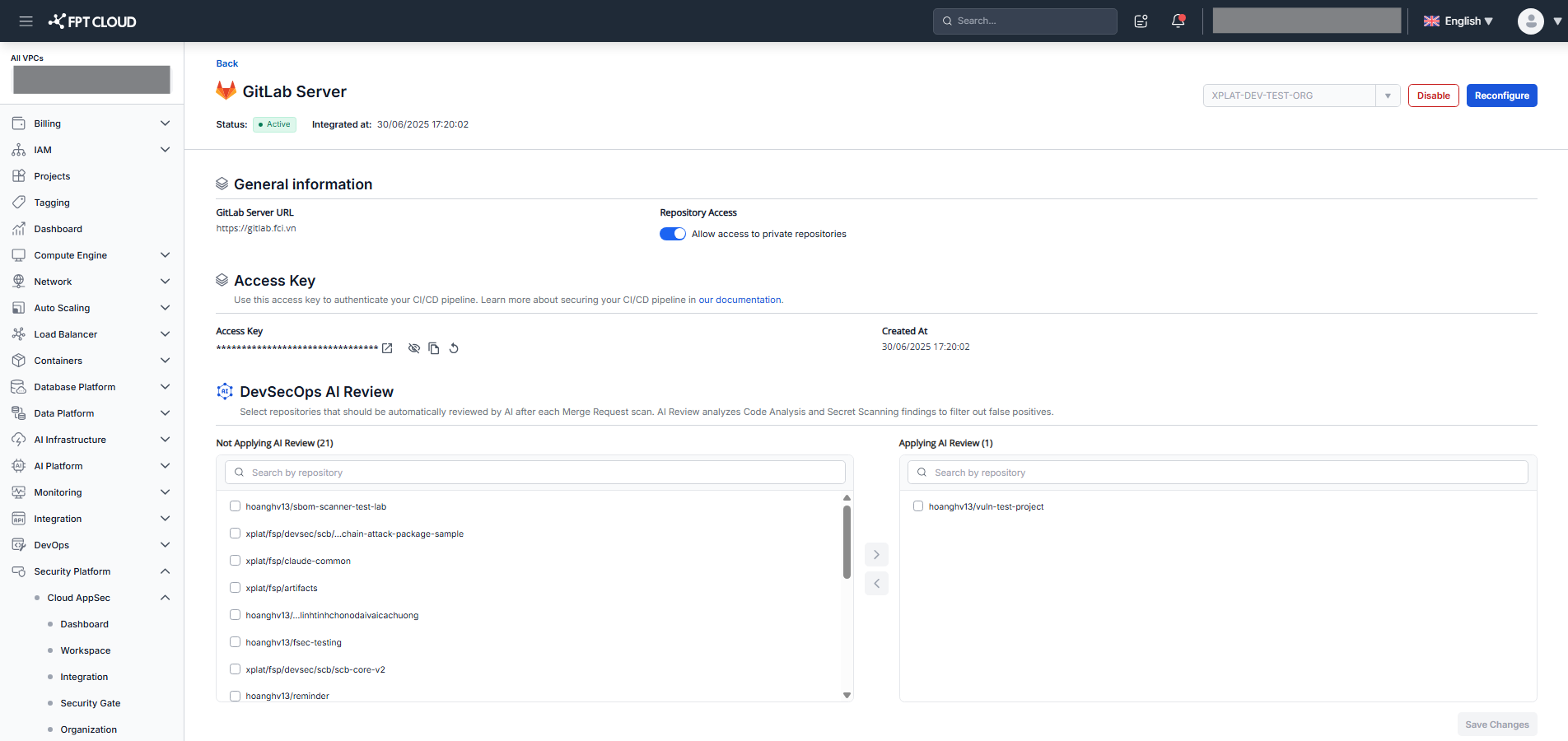Click scroll-down arrow of repository list
The height and width of the screenshot is (741, 1568).
point(847,696)
